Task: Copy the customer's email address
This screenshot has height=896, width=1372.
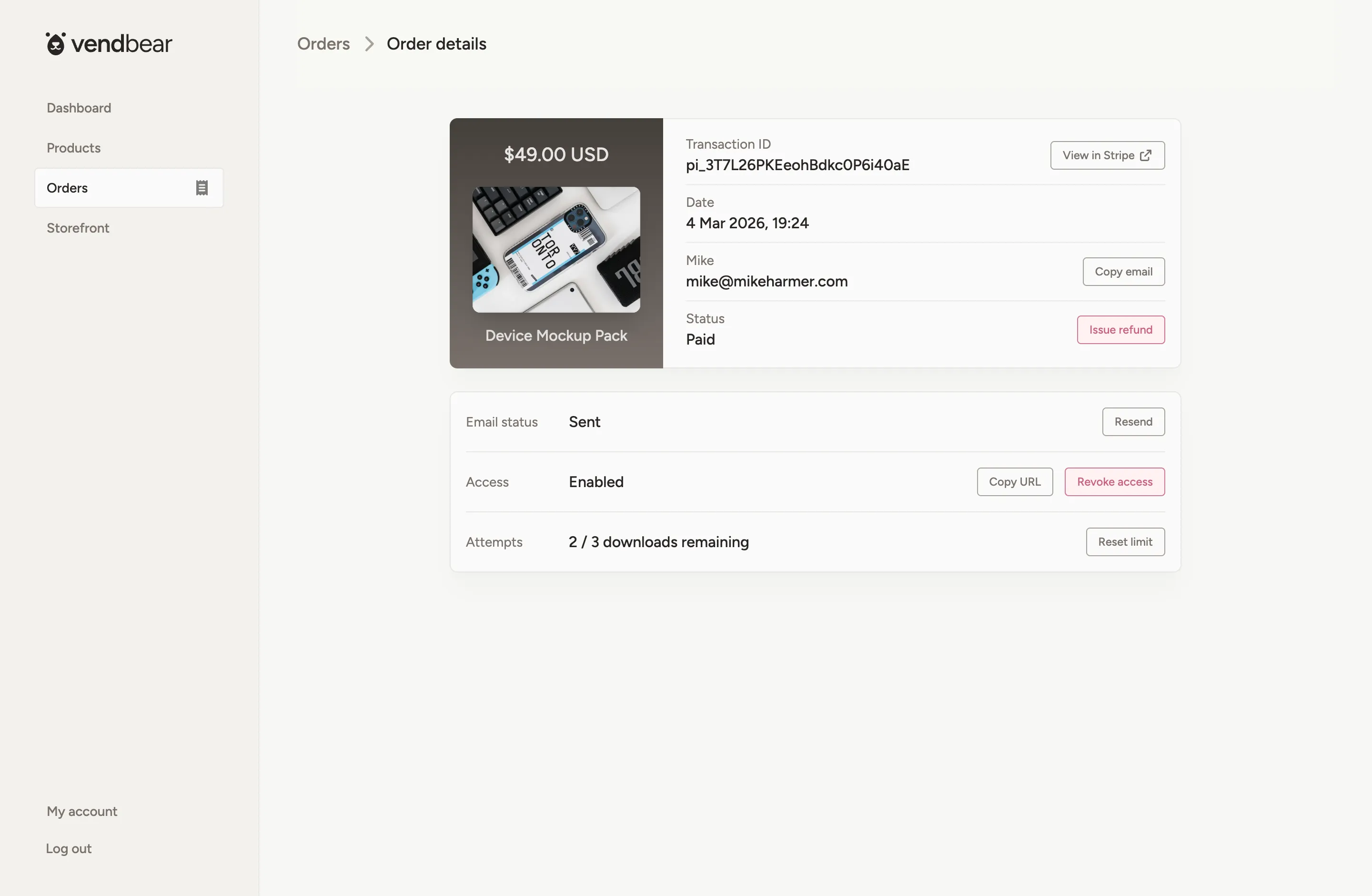Action: [x=1123, y=271]
